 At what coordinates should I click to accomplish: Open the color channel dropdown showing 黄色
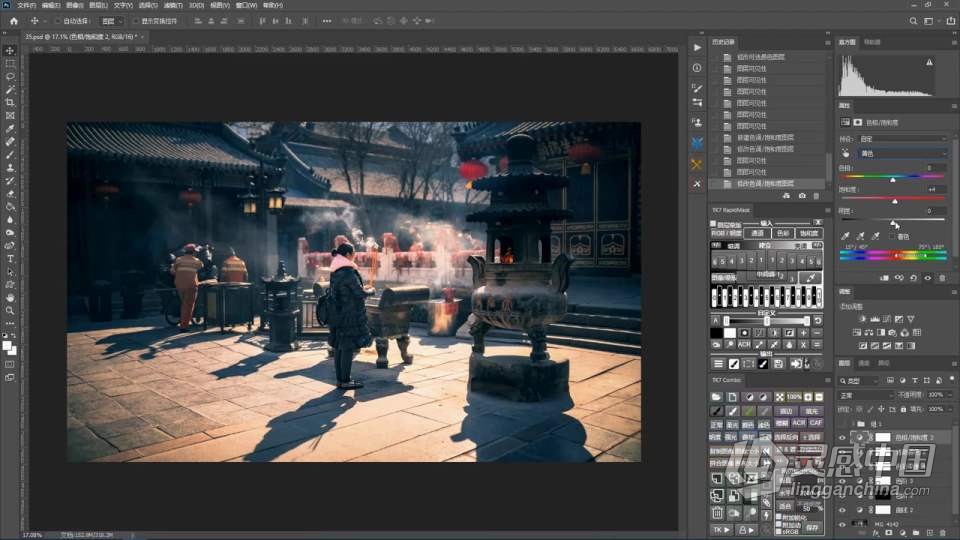click(902, 153)
